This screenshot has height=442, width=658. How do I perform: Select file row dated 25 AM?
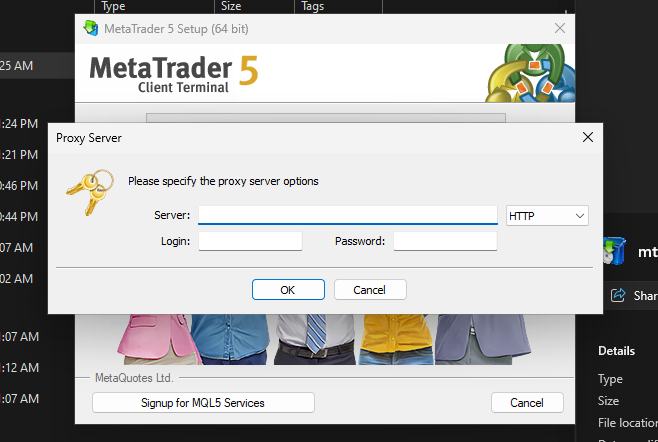37,65
